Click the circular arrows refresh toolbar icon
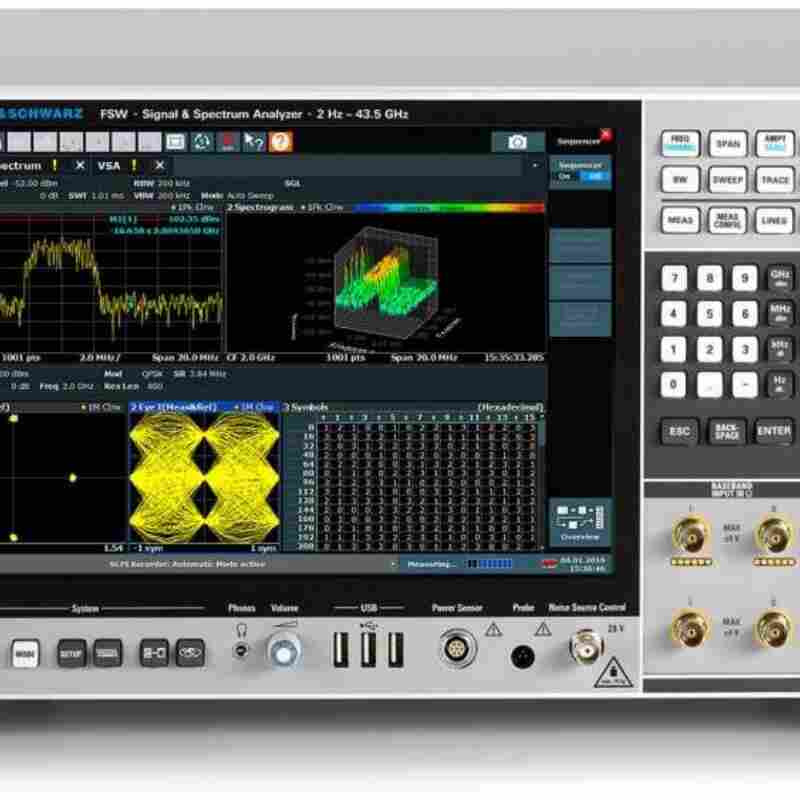The height and width of the screenshot is (800, 800). point(203,142)
